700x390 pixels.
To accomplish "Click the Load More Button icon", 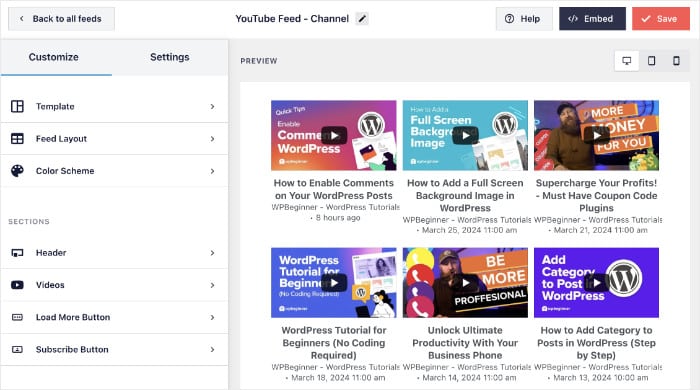I will click(17, 317).
